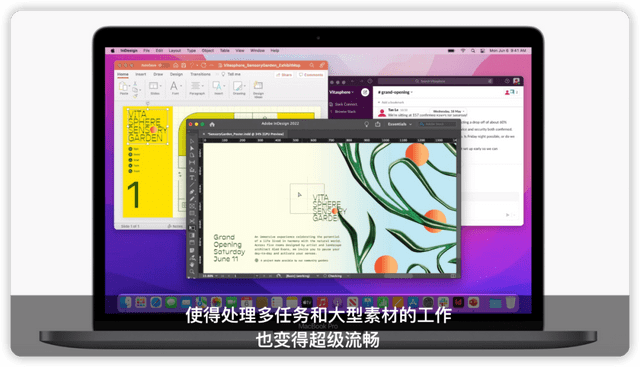Open the Layout menu in macOS menu bar
This screenshot has height=367, width=640.
click(x=175, y=51)
